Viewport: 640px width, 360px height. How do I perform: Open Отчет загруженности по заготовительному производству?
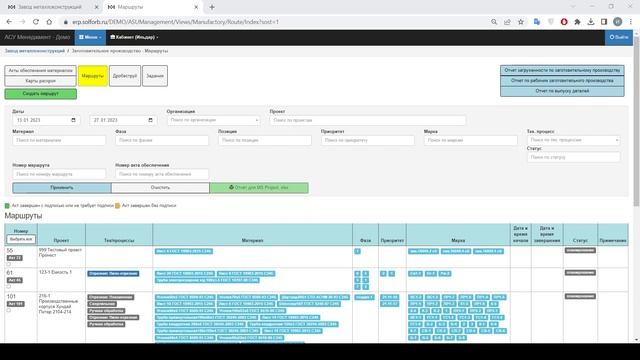tap(562, 70)
